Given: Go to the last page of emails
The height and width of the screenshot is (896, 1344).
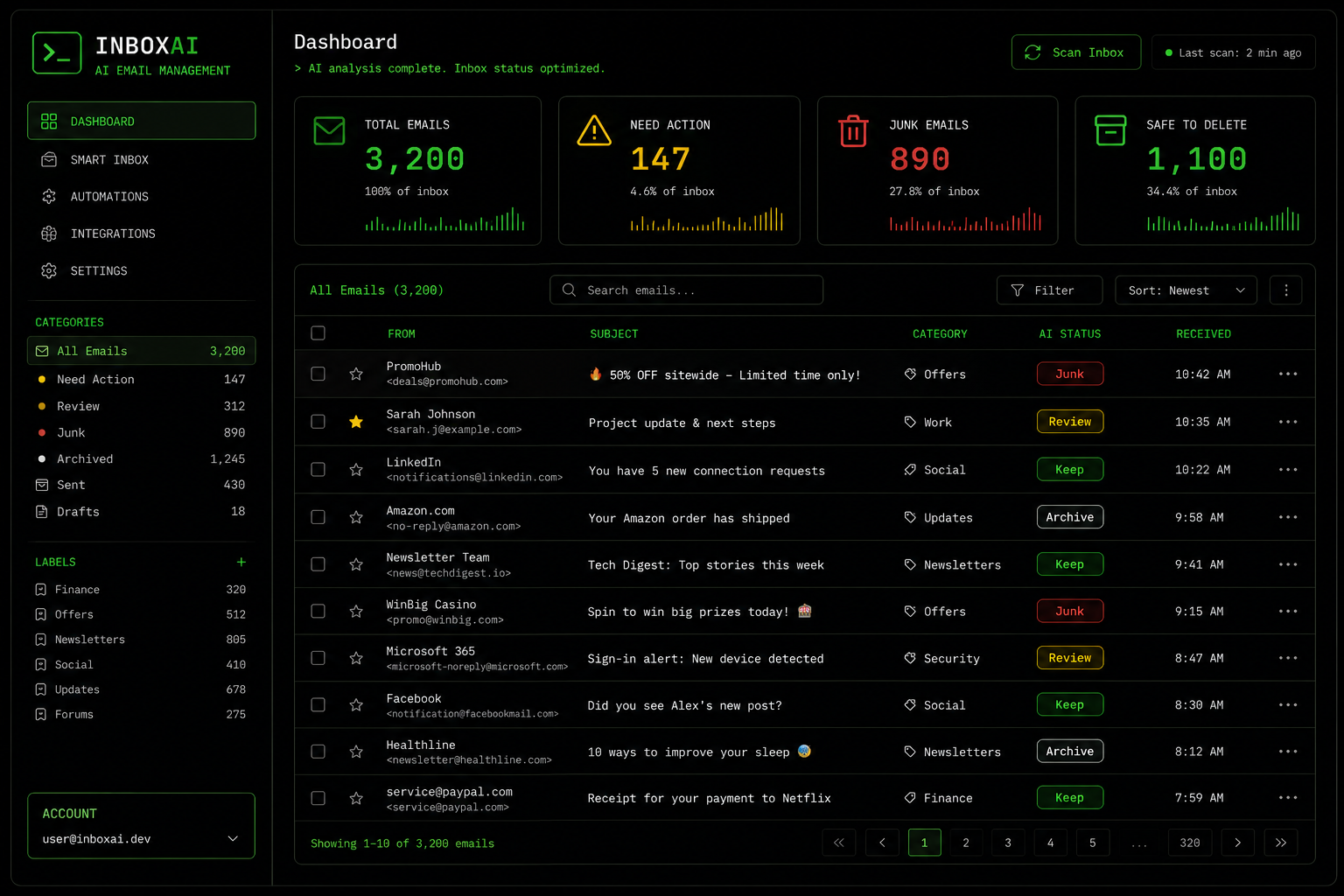Looking at the screenshot, I should tap(1281, 843).
